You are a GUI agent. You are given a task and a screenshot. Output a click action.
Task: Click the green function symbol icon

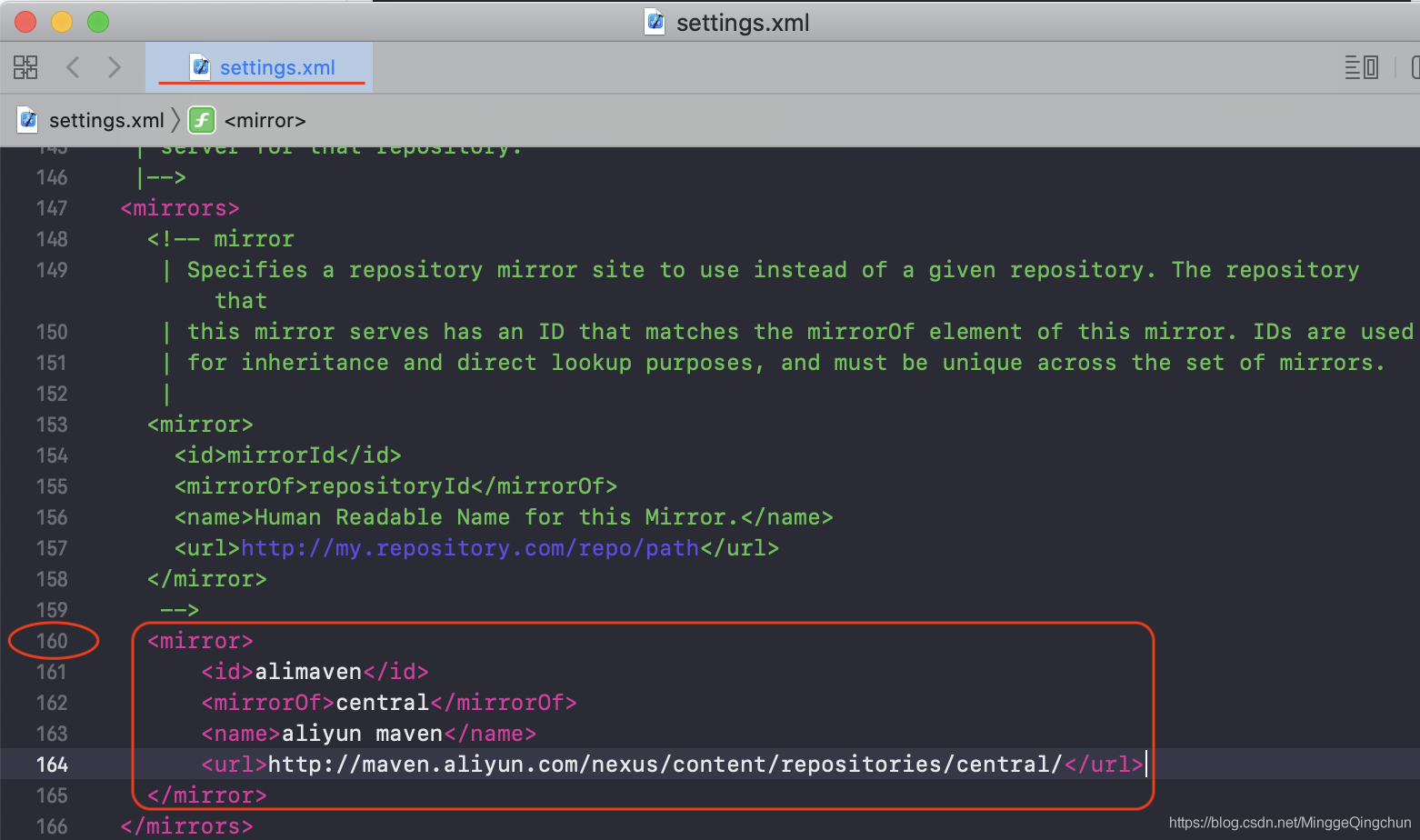(x=201, y=120)
